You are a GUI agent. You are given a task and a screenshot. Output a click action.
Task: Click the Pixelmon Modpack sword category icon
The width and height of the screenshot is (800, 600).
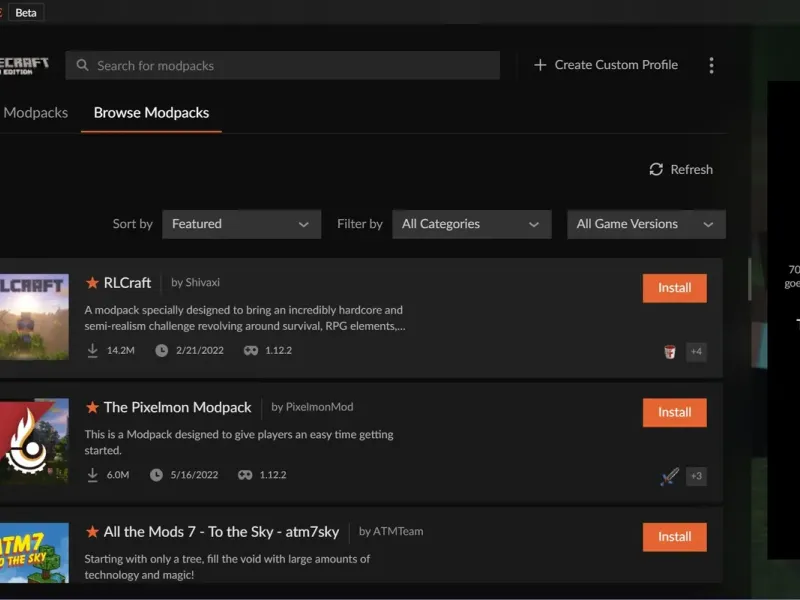tap(669, 476)
